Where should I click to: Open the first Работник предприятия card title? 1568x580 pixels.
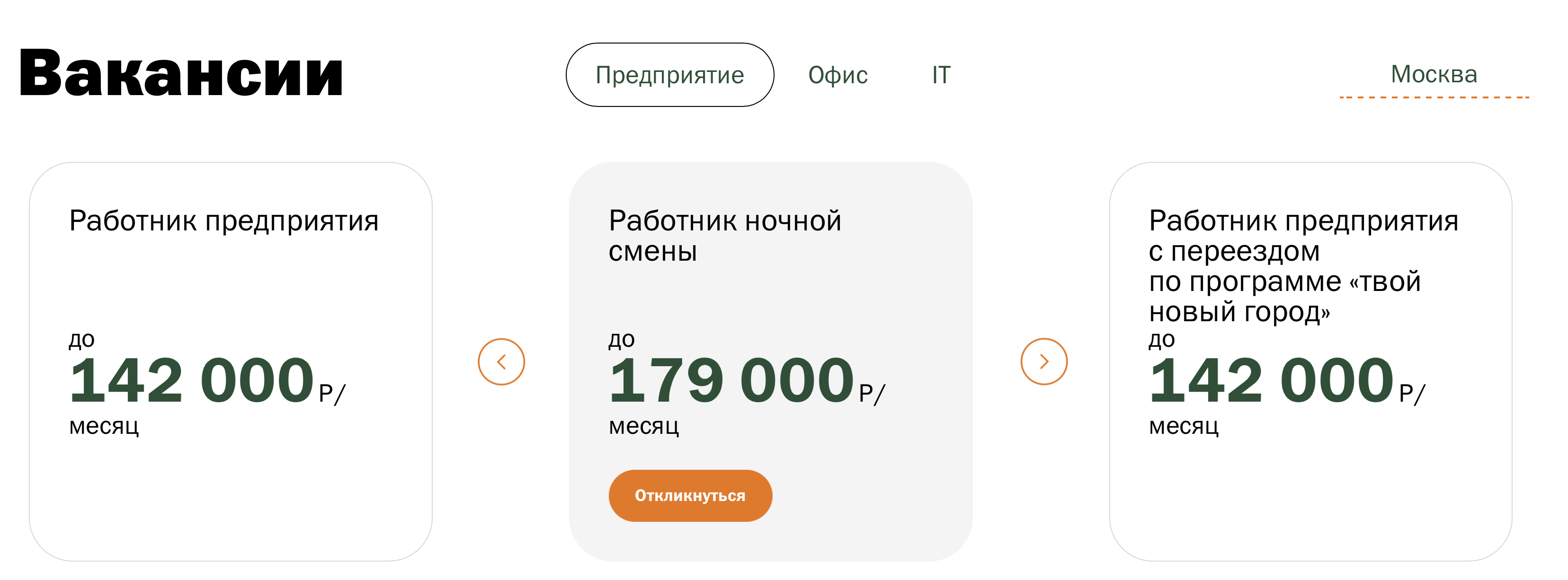tap(223, 220)
